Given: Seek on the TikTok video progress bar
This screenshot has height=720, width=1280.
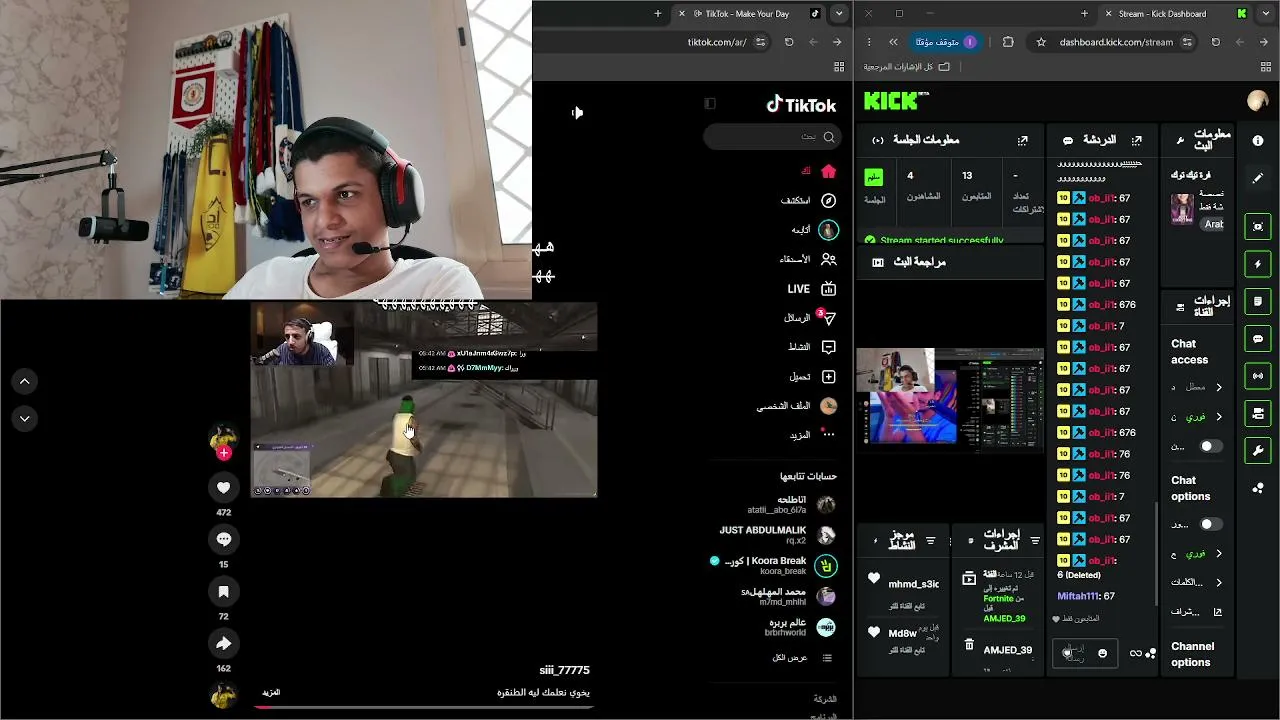Looking at the screenshot, I should (424, 707).
